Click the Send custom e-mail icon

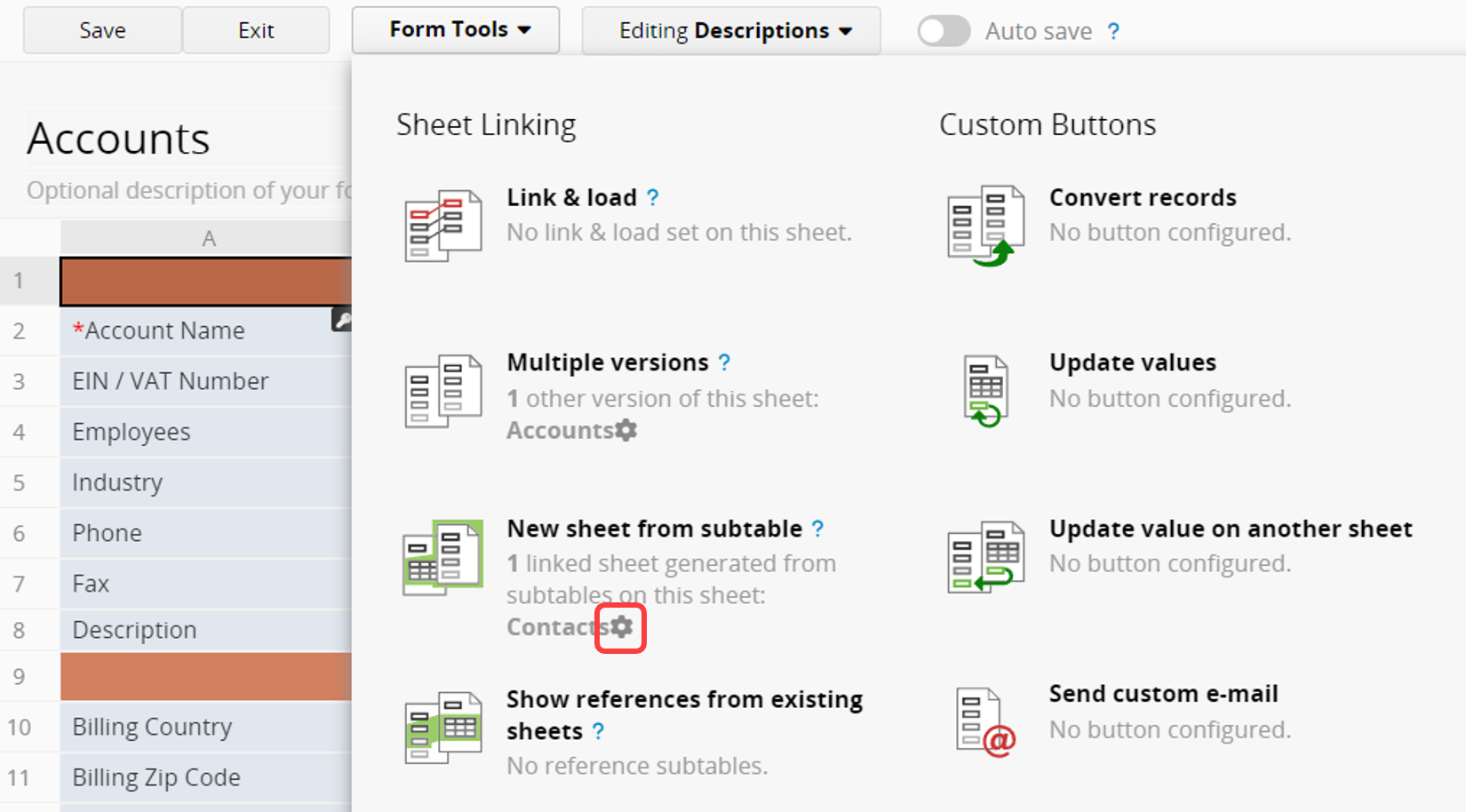tap(985, 722)
